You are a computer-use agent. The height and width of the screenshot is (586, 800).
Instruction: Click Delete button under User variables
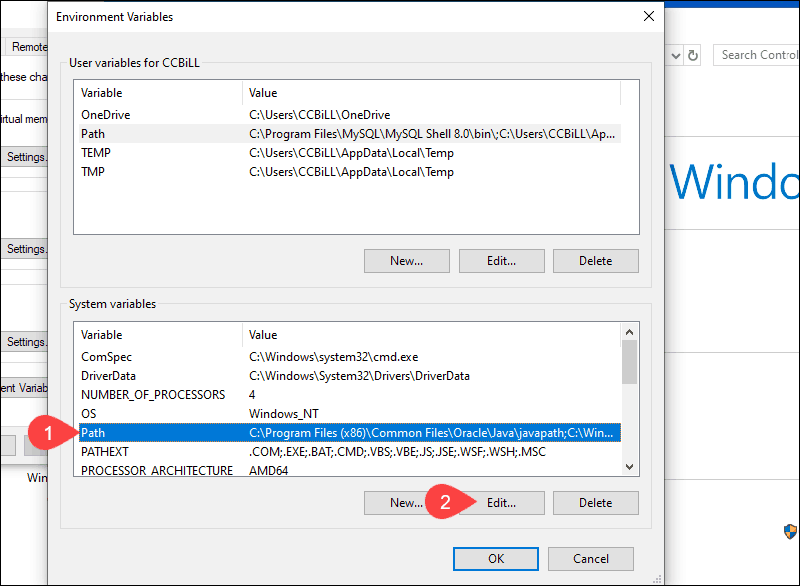click(595, 261)
